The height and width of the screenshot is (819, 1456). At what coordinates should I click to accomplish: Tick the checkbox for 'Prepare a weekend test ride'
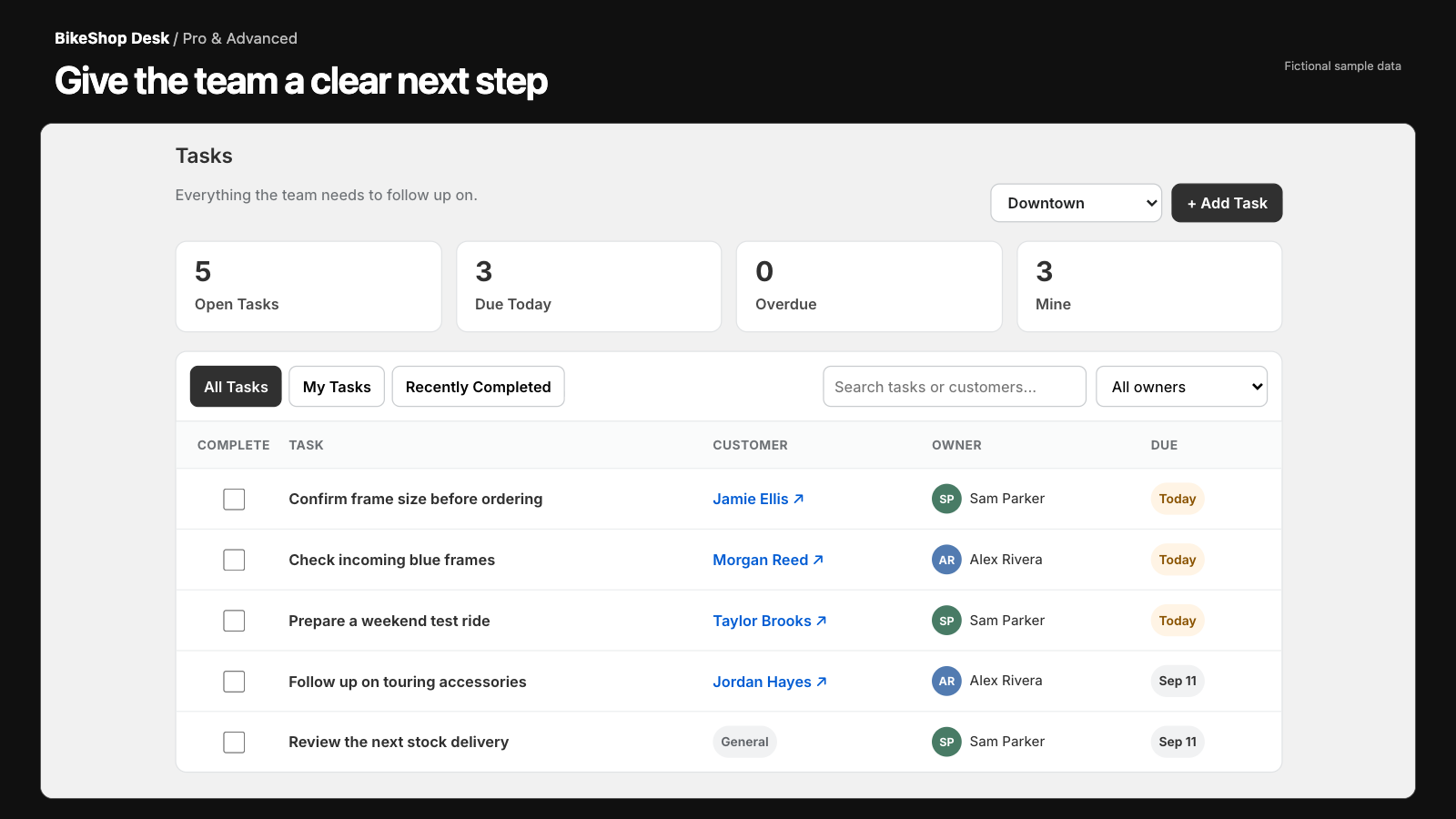234,621
